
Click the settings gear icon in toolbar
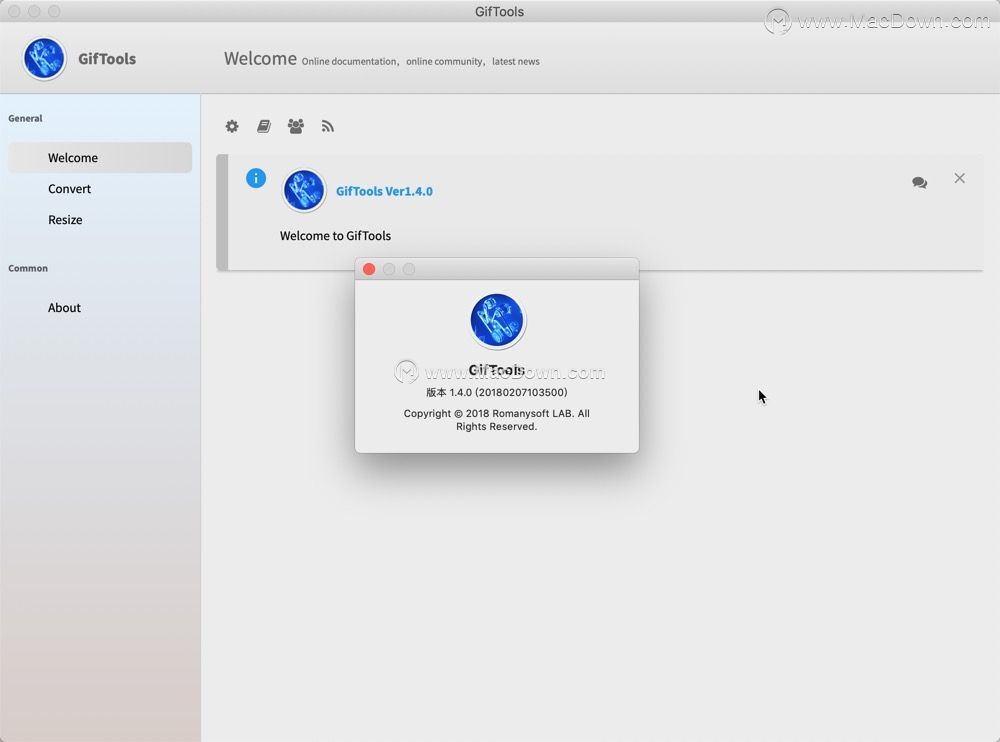click(x=232, y=126)
